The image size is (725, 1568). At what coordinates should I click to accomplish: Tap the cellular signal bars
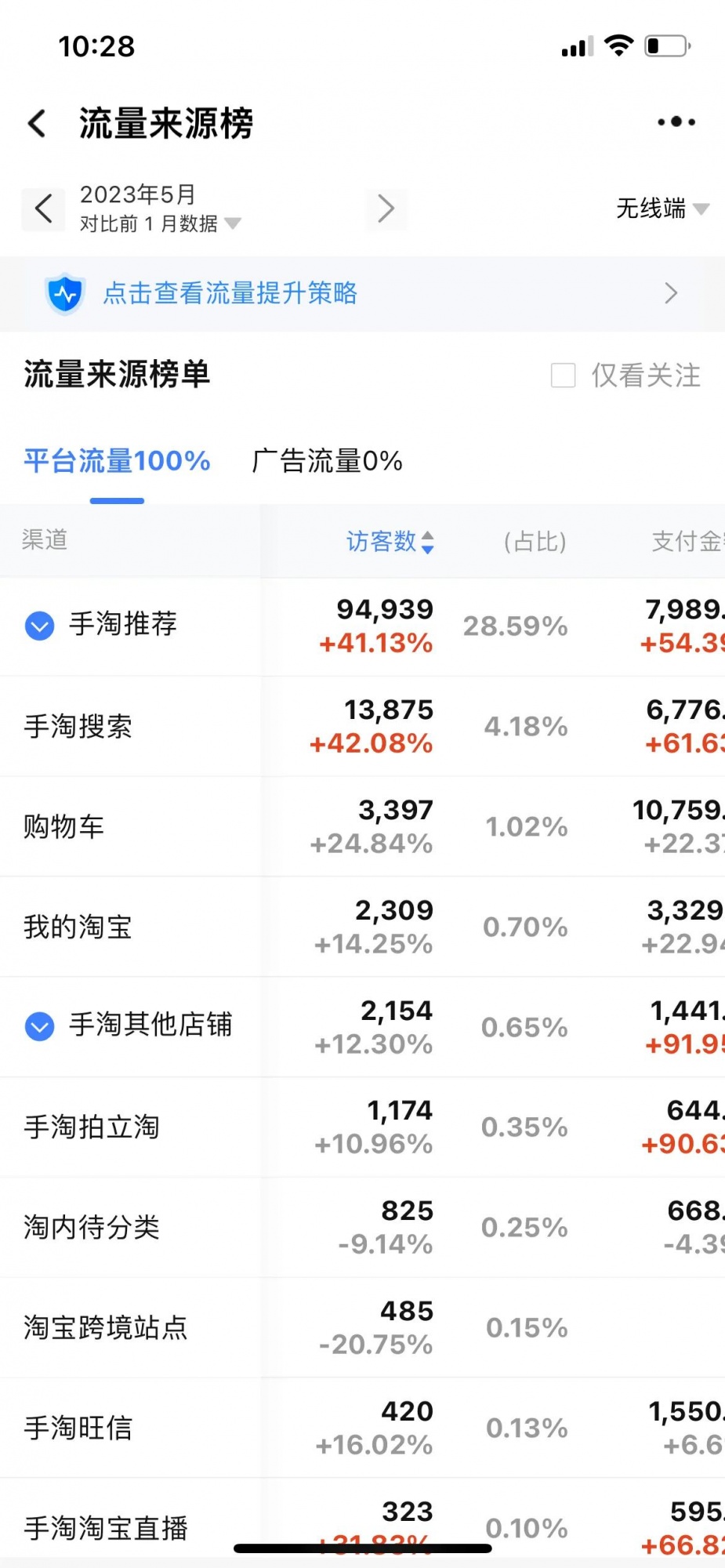578,47
